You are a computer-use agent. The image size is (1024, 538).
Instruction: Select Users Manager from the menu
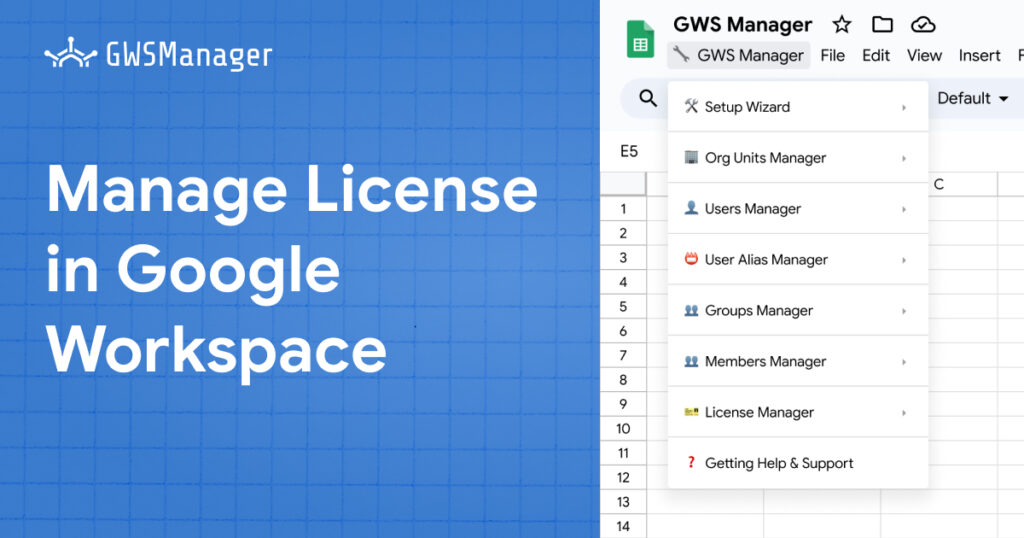pyautogui.click(x=752, y=209)
